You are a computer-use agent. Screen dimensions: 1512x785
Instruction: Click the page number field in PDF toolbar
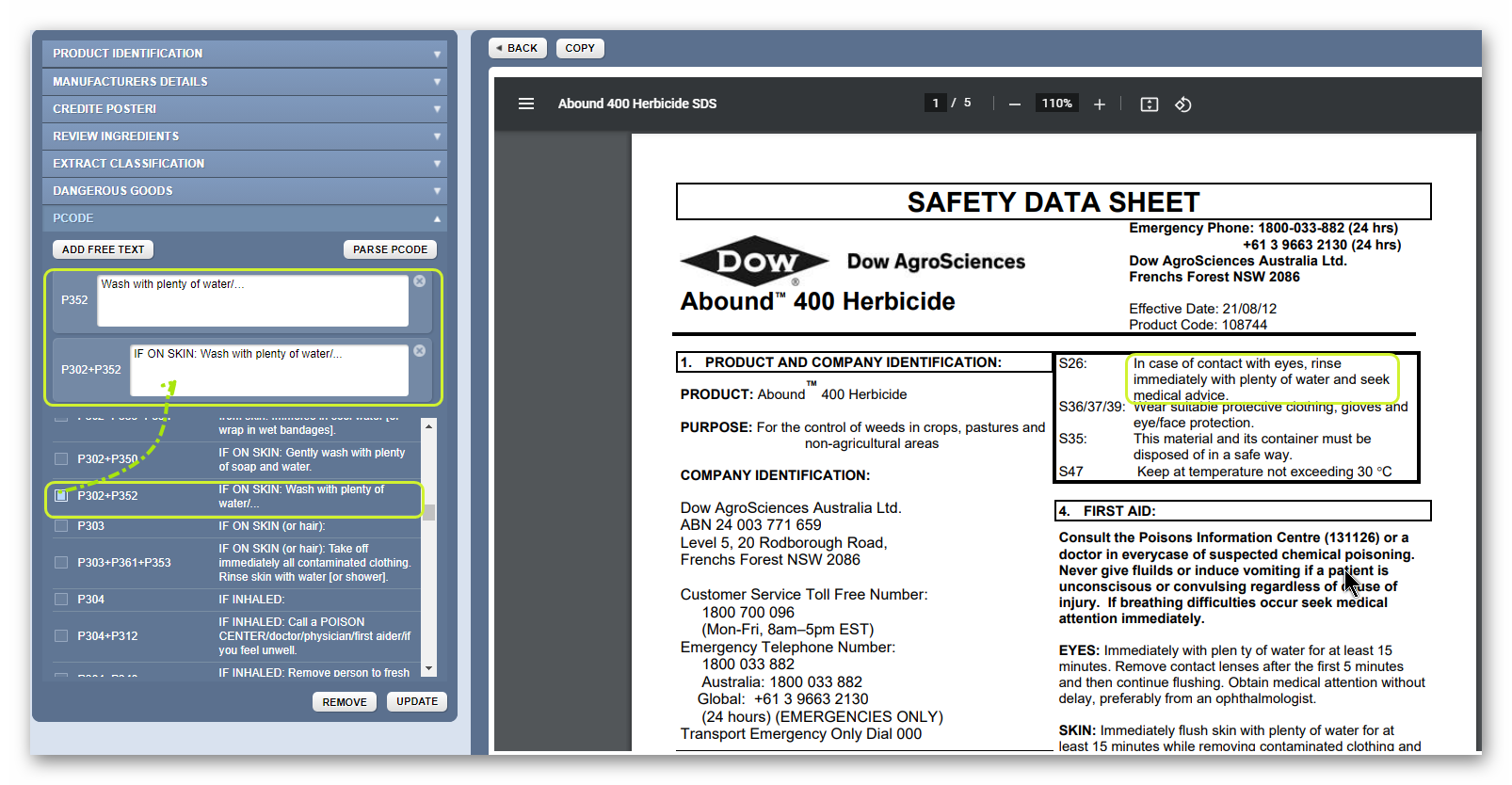pos(935,104)
